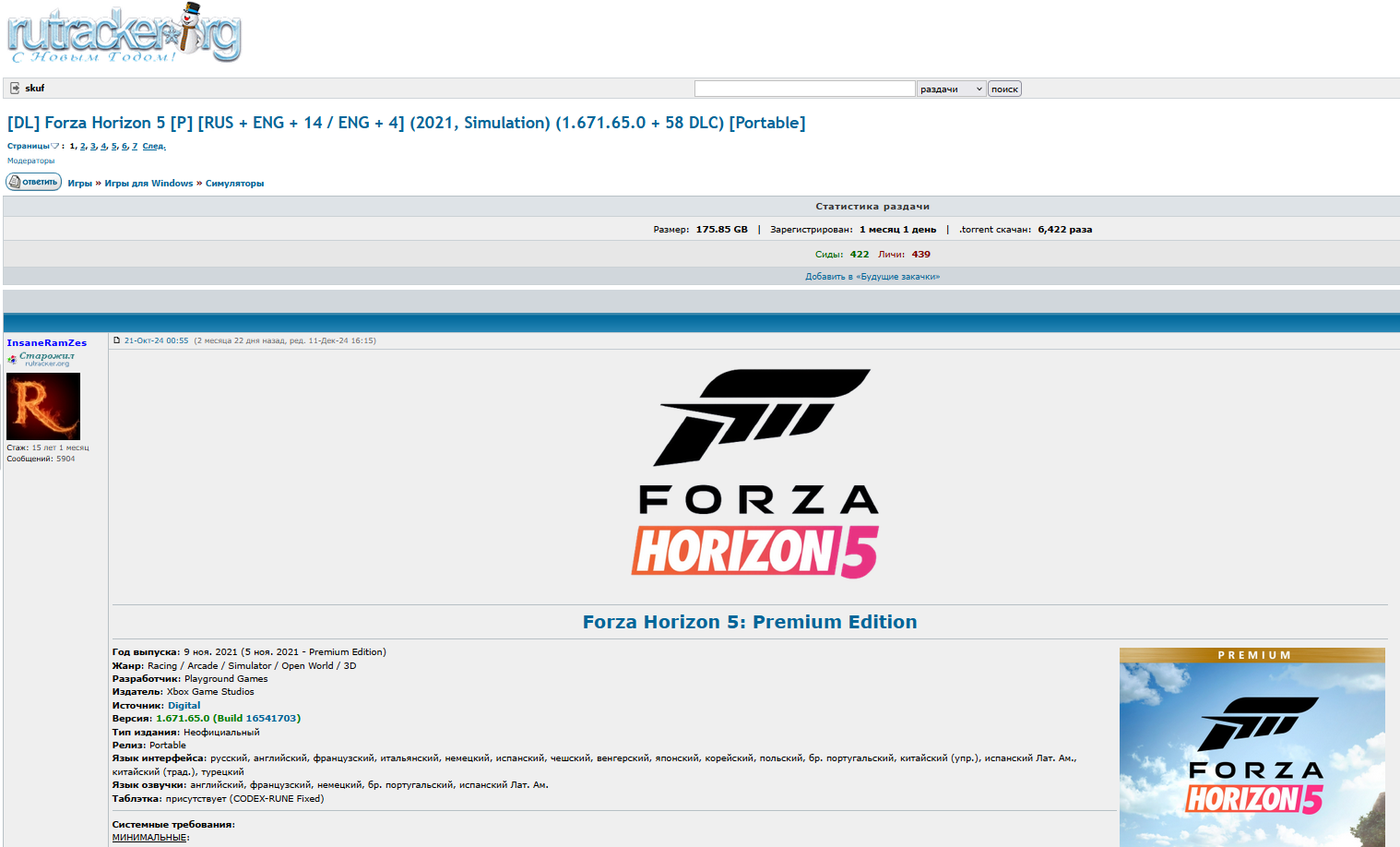Click the ответить reply button
Viewport: 1400px width, 847px height.
click(x=34, y=182)
